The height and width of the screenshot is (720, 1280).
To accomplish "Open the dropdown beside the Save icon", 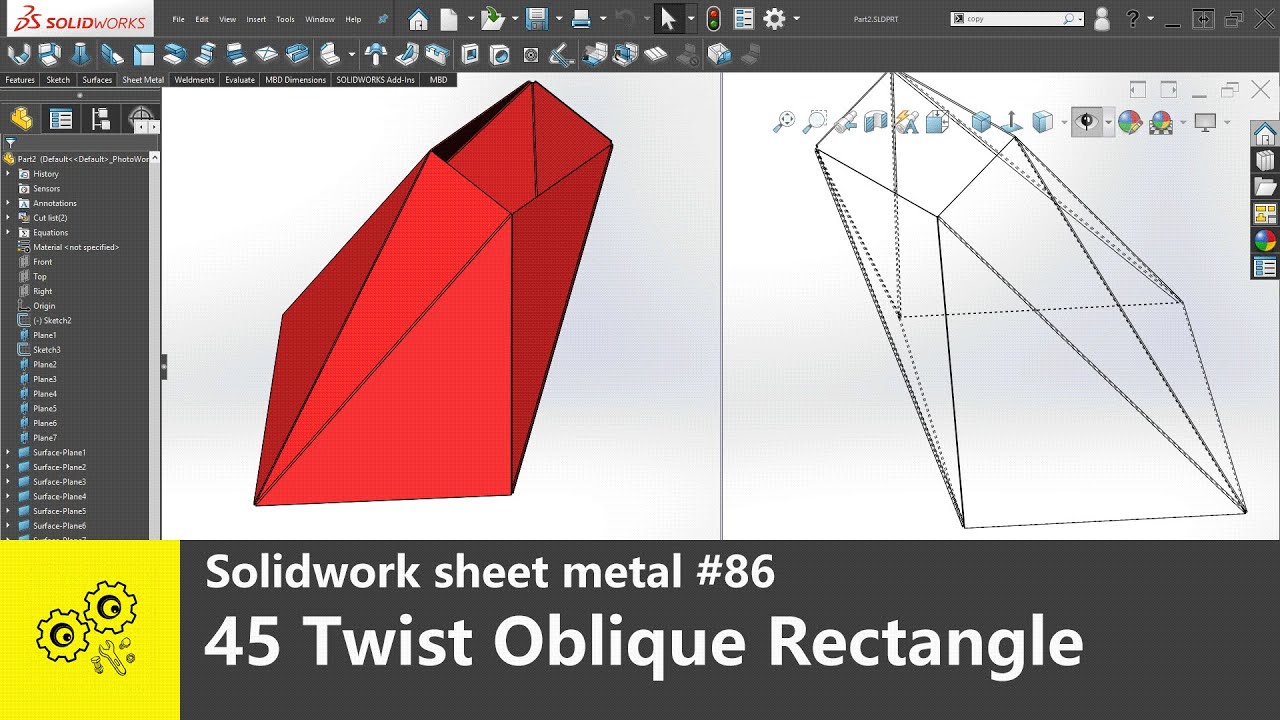I will click(558, 19).
